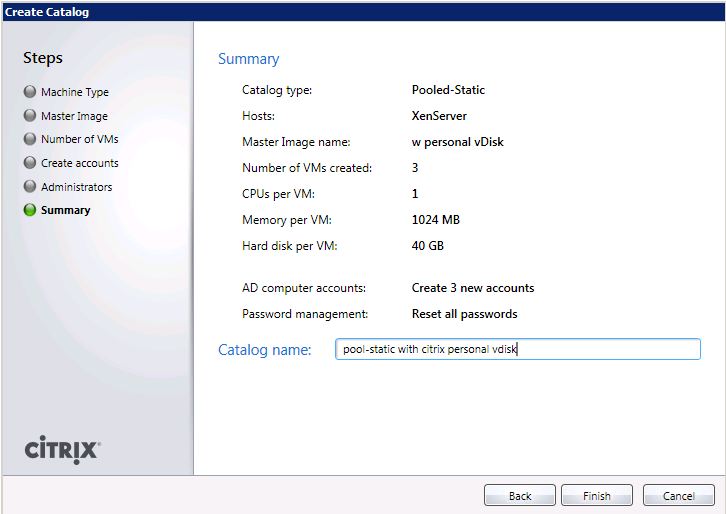Go to the Master Image step
This screenshot has width=726, height=514.
point(74,116)
